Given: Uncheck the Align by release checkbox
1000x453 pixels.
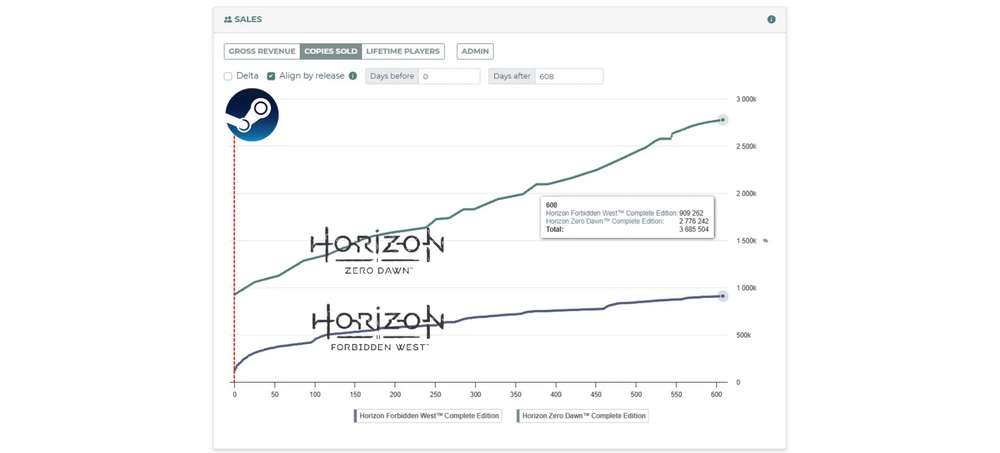Looking at the screenshot, I should pos(271,76).
